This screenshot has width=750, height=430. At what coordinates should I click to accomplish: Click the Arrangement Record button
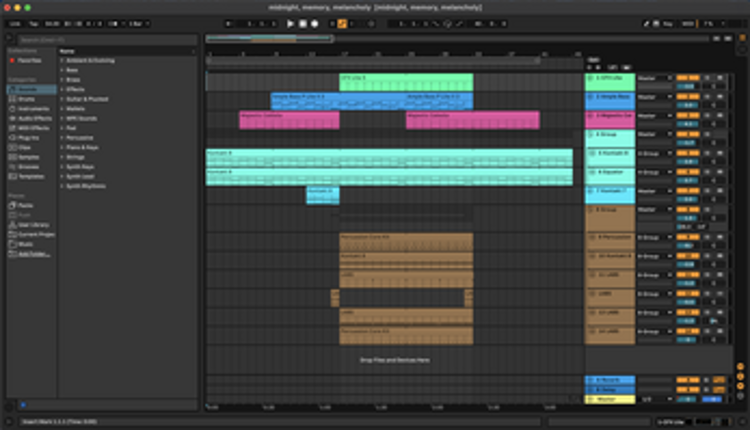[x=315, y=22]
